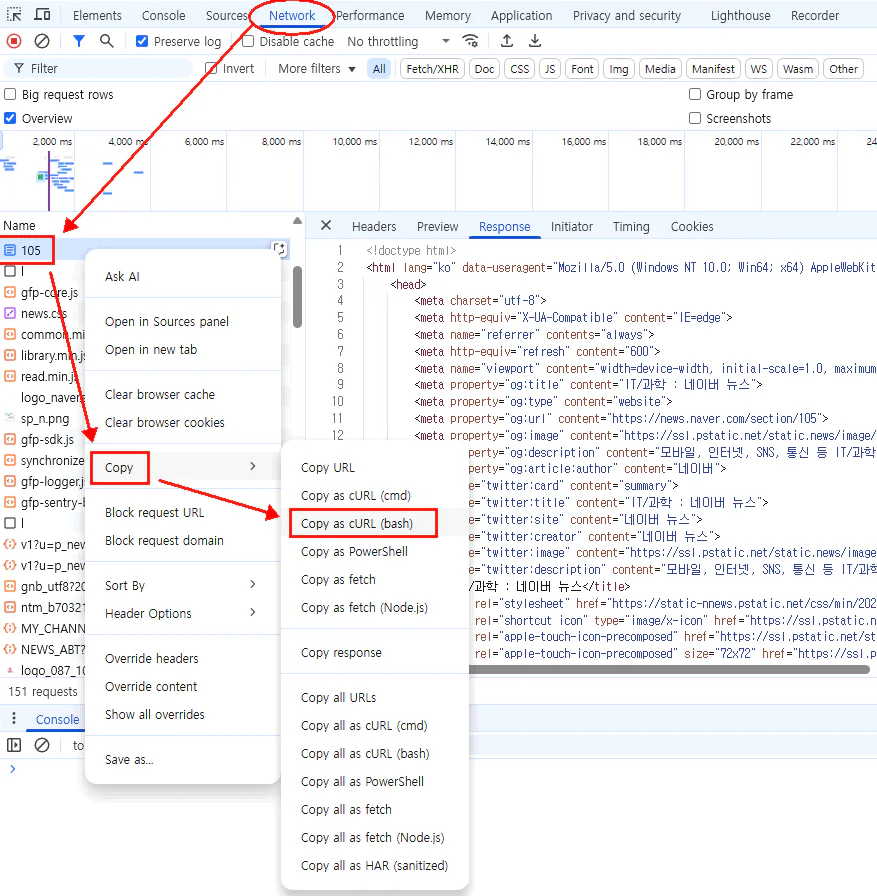Click the stylesheet icon beside news.css
This screenshot has height=896, width=877.
click(x=10, y=313)
